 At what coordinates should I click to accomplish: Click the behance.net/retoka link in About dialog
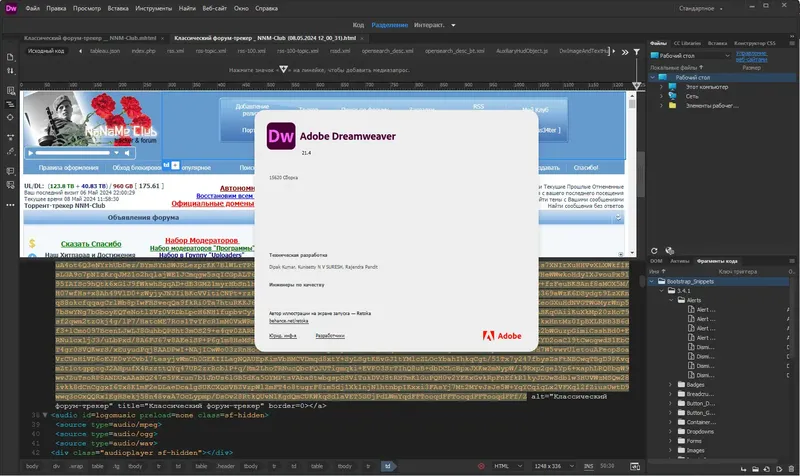coord(289,321)
